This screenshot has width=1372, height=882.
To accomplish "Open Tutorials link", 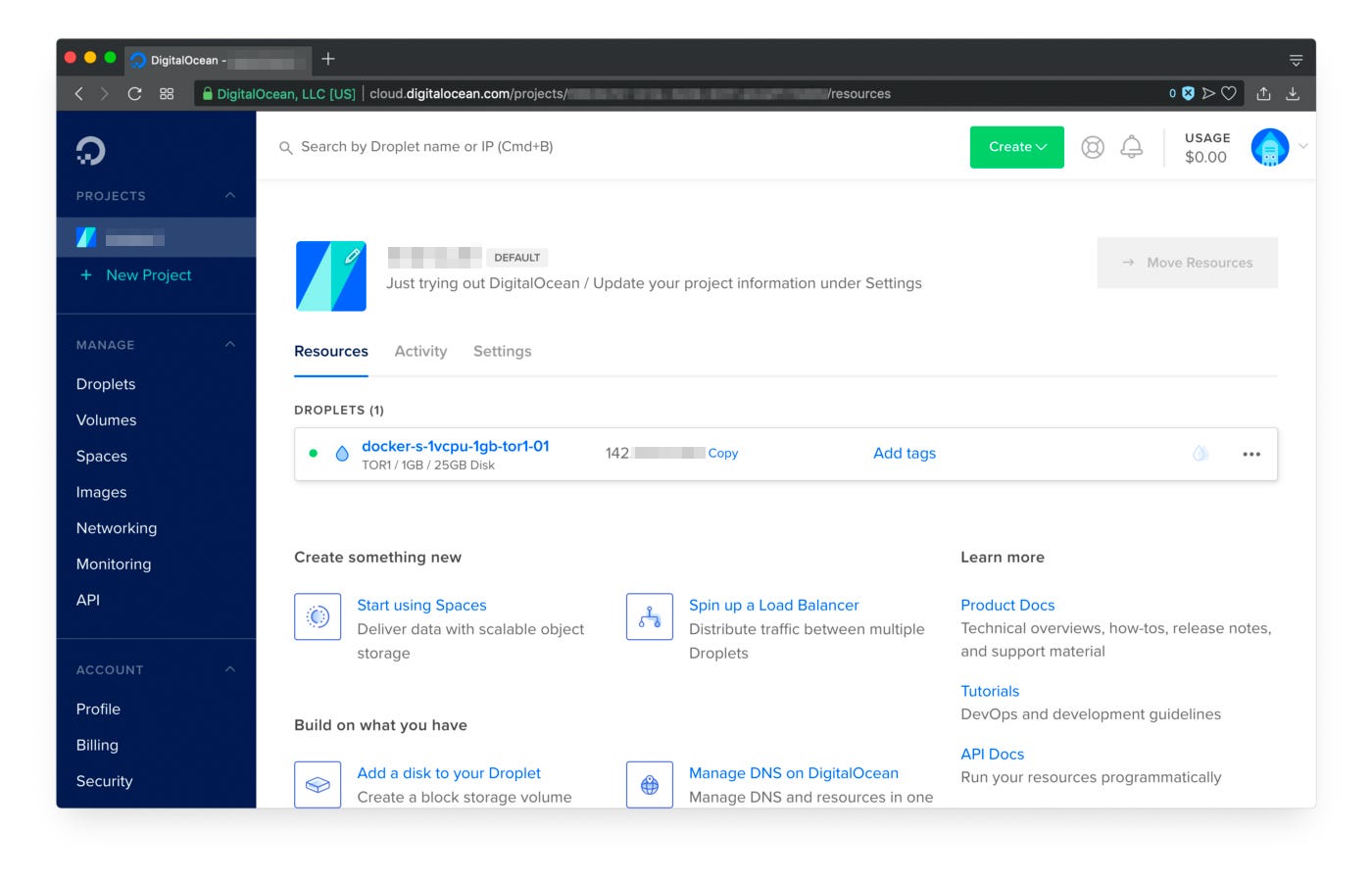I will point(990,691).
